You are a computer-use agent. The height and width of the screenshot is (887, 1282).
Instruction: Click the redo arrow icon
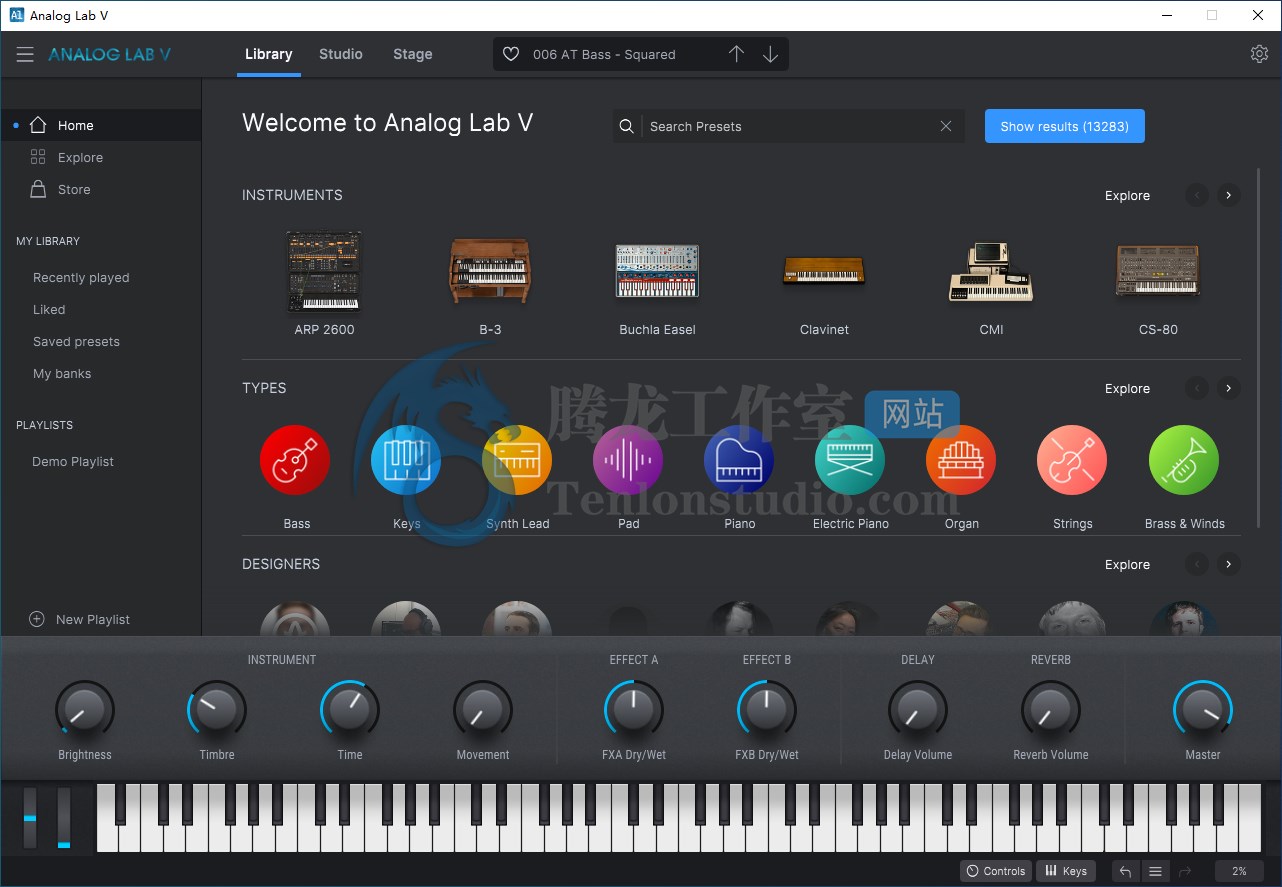pyautogui.click(x=1185, y=871)
